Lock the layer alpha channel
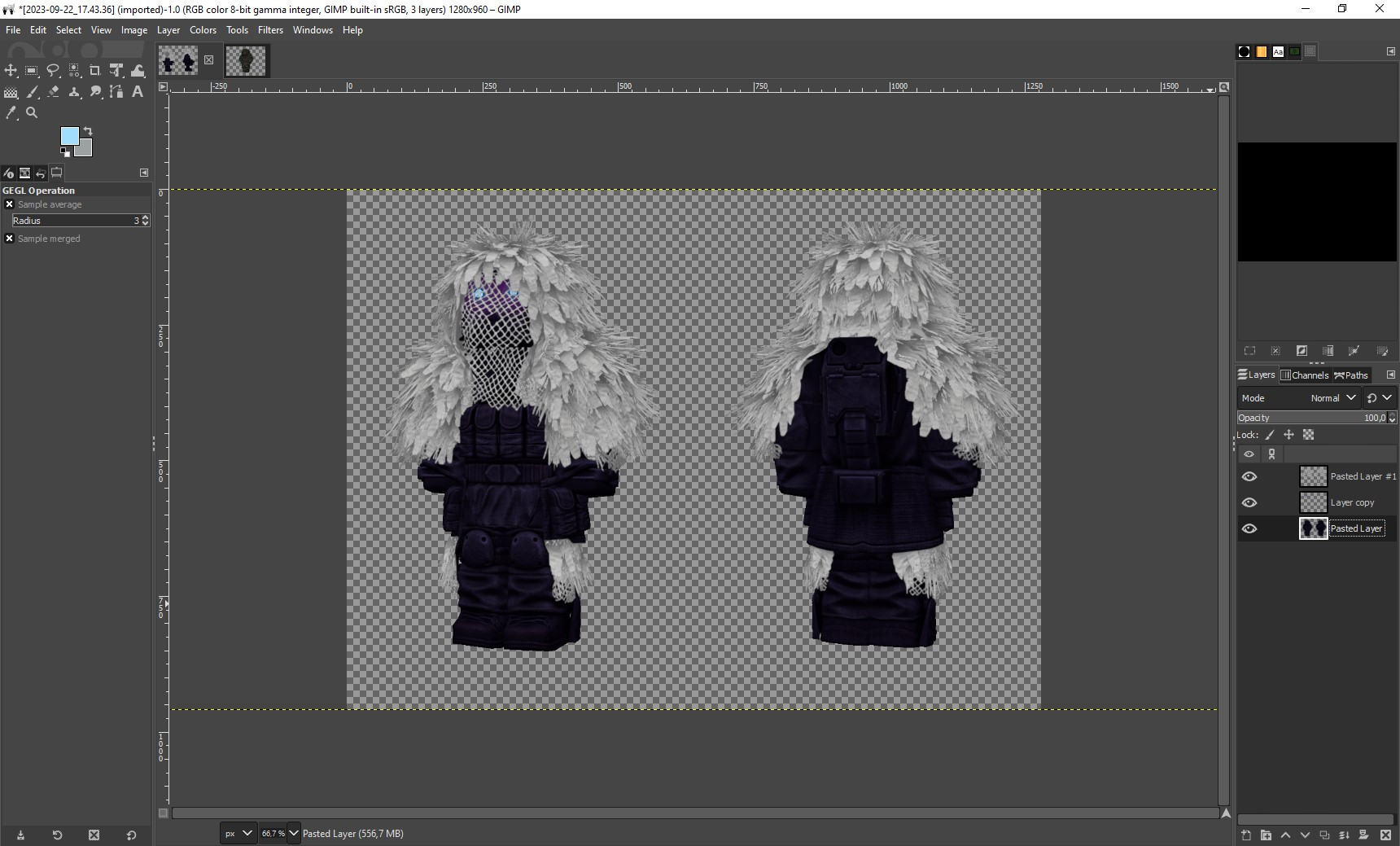1400x846 pixels. pos(1308,435)
